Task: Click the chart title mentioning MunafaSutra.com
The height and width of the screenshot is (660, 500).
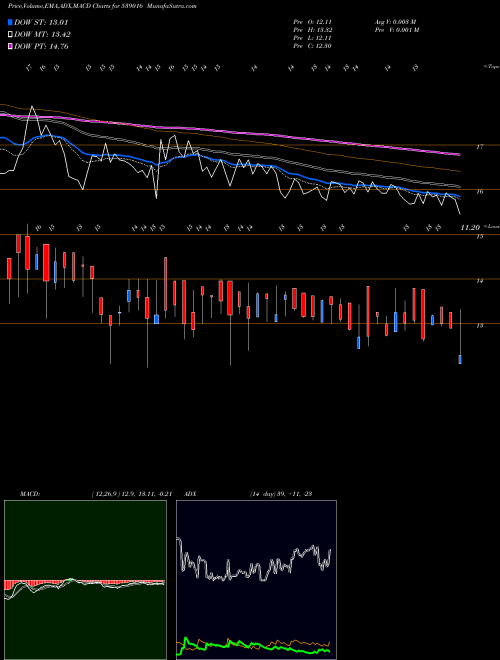Action: tap(102, 6)
